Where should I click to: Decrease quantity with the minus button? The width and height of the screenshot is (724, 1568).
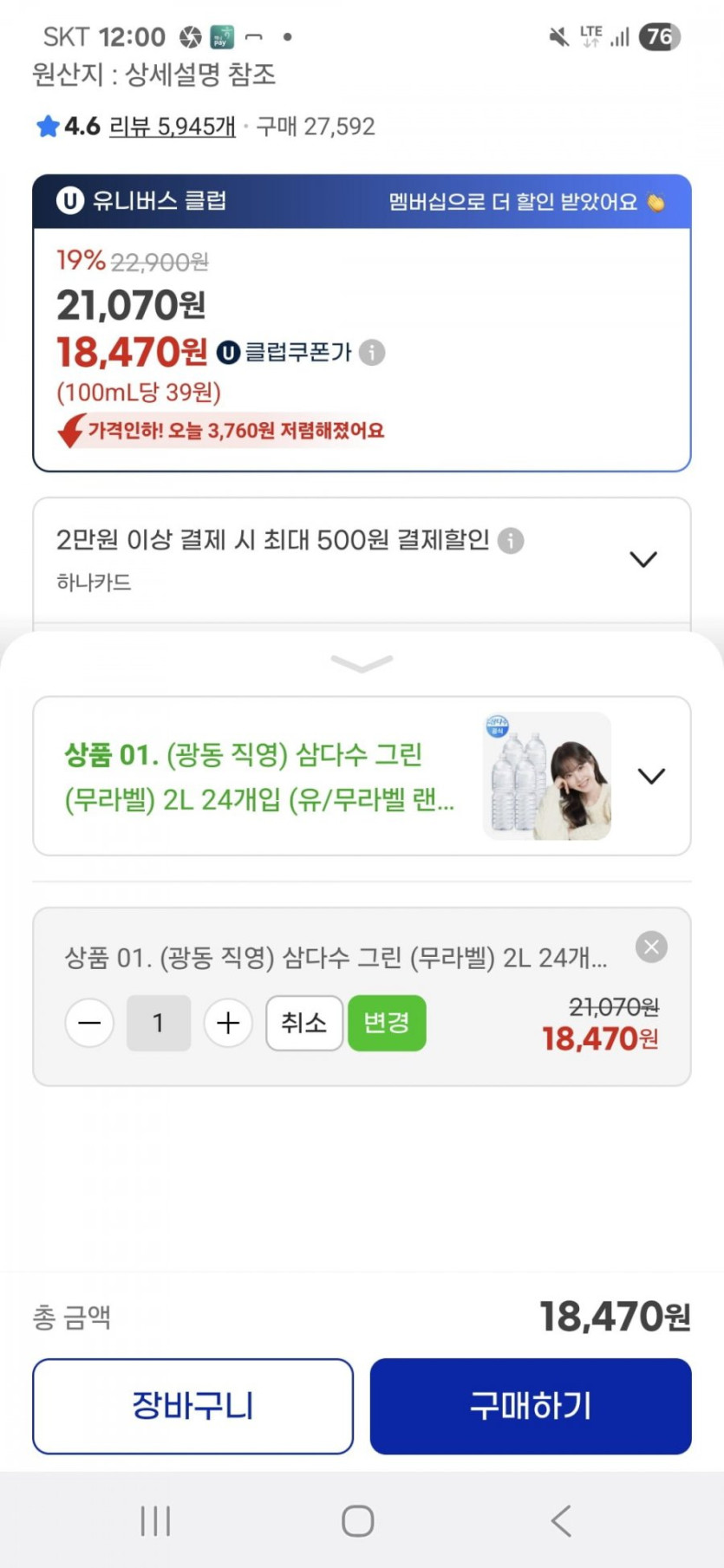pyautogui.click(x=89, y=1023)
